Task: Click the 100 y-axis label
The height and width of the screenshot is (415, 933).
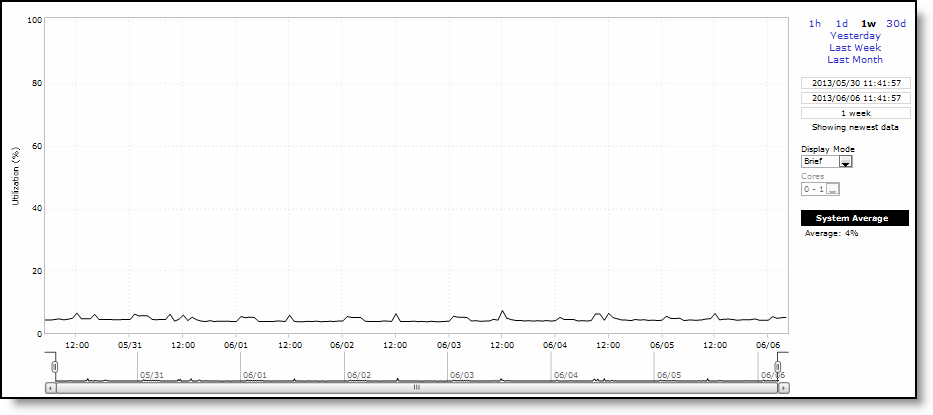Action: tap(34, 20)
